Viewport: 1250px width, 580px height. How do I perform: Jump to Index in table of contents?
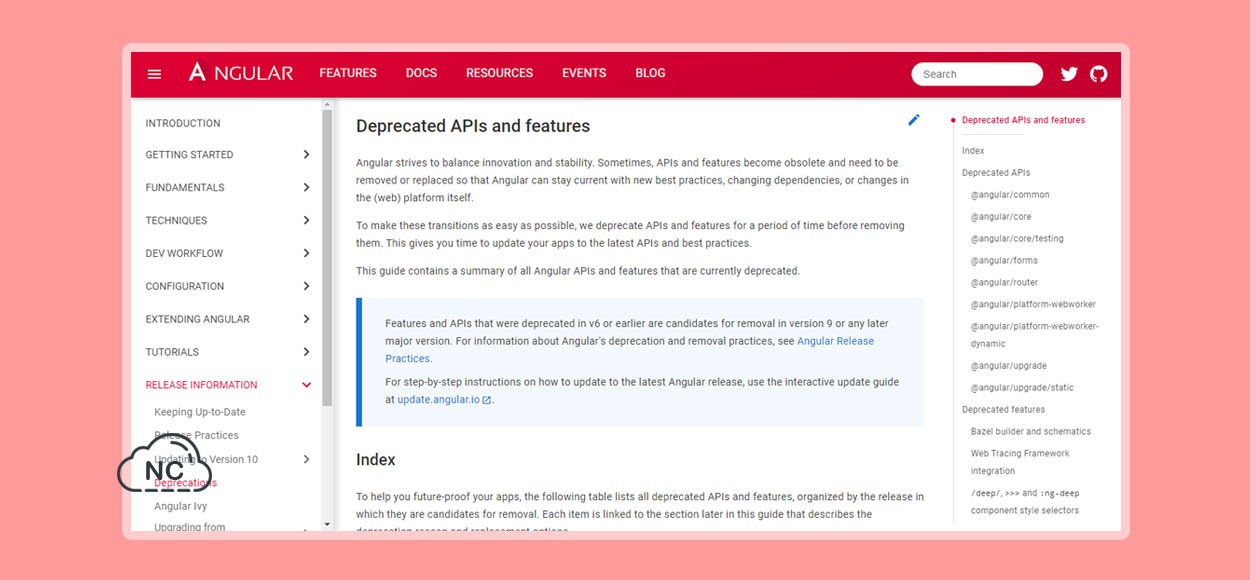click(973, 151)
